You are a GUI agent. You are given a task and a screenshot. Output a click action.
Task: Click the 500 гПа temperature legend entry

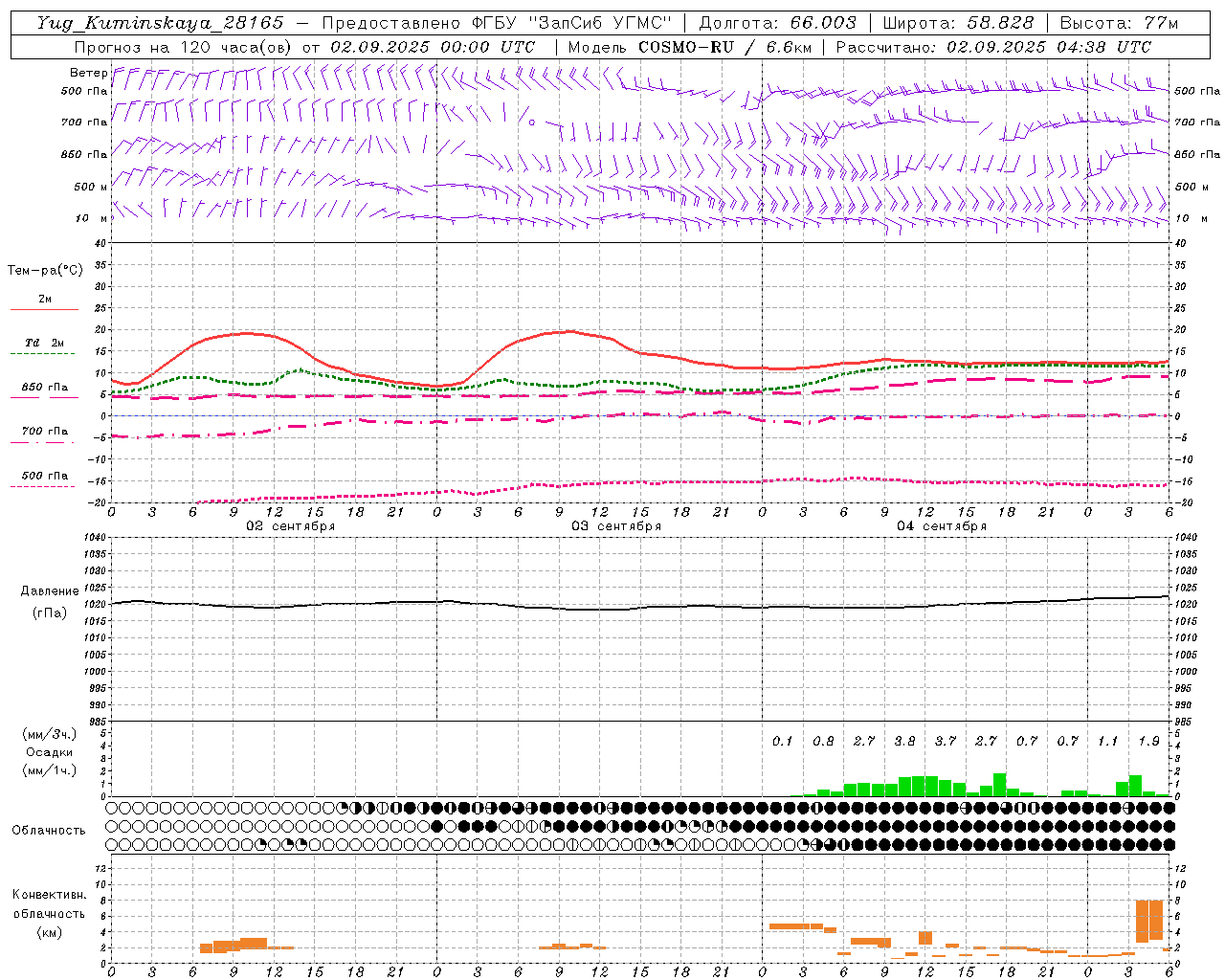[44, 476]
